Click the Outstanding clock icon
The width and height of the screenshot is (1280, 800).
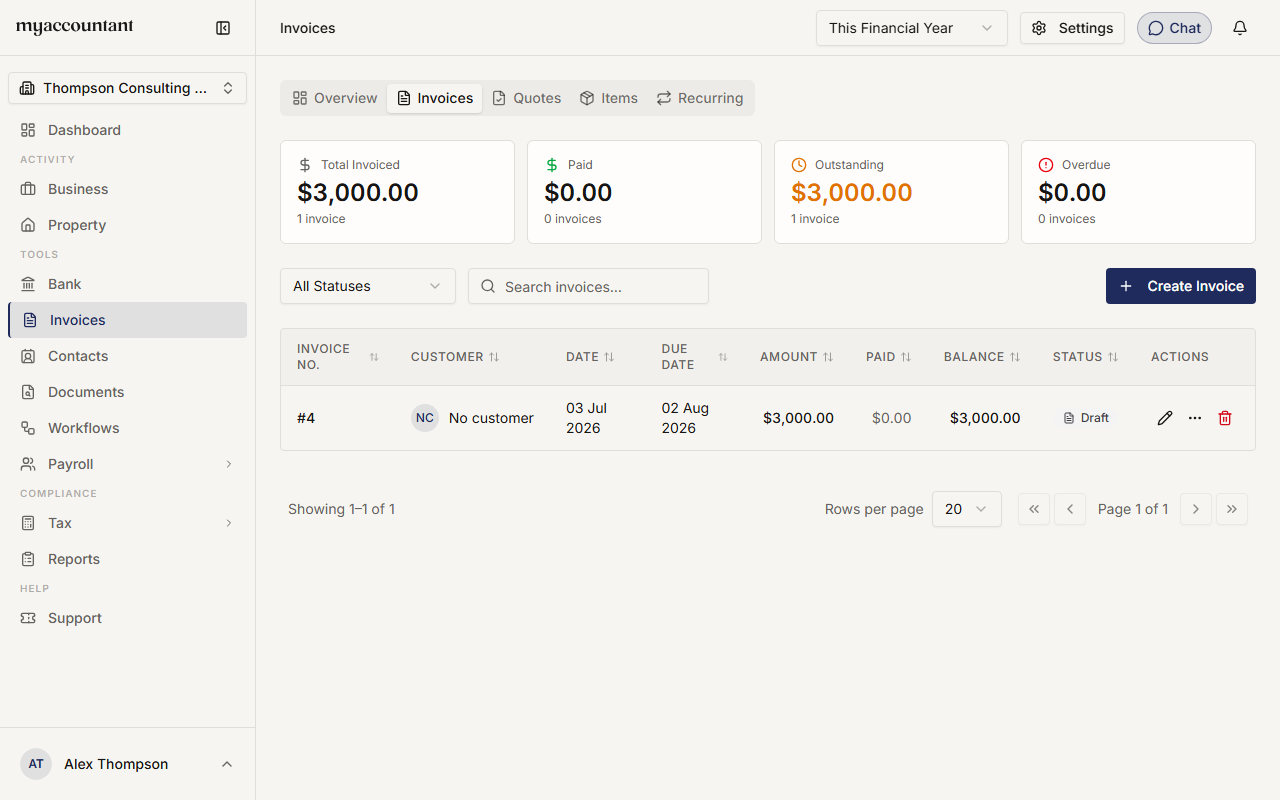[799, 165]
